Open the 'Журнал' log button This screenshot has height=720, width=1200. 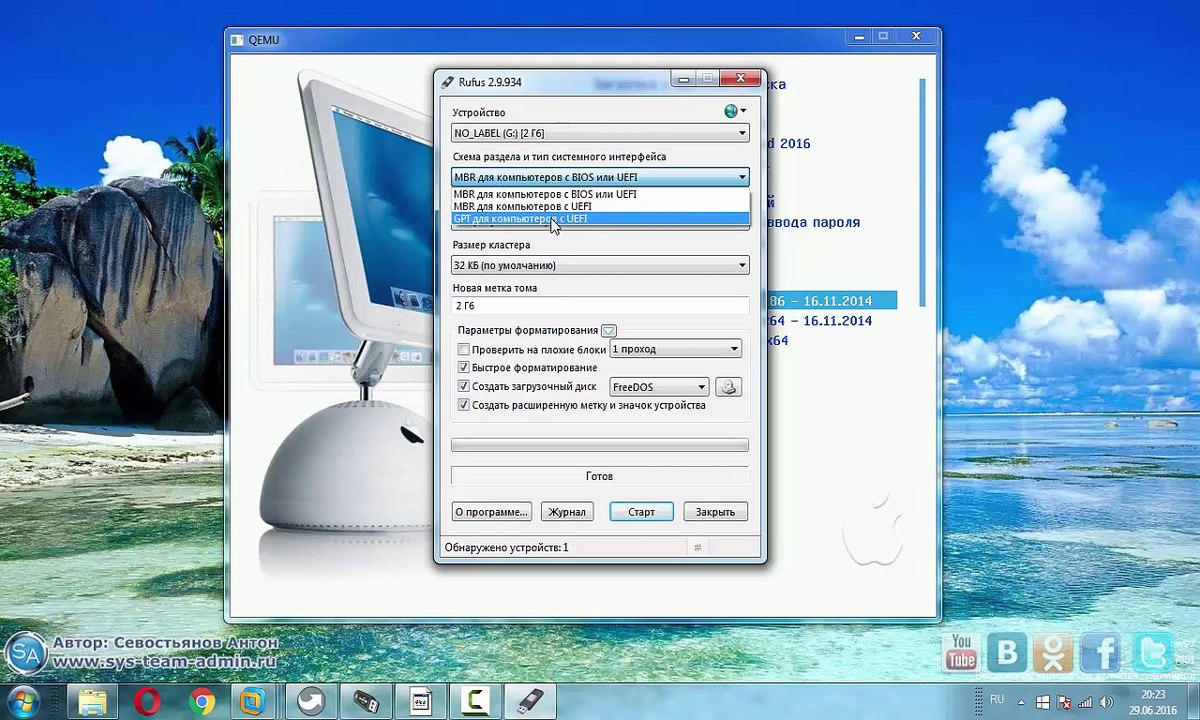pos(566,512)
